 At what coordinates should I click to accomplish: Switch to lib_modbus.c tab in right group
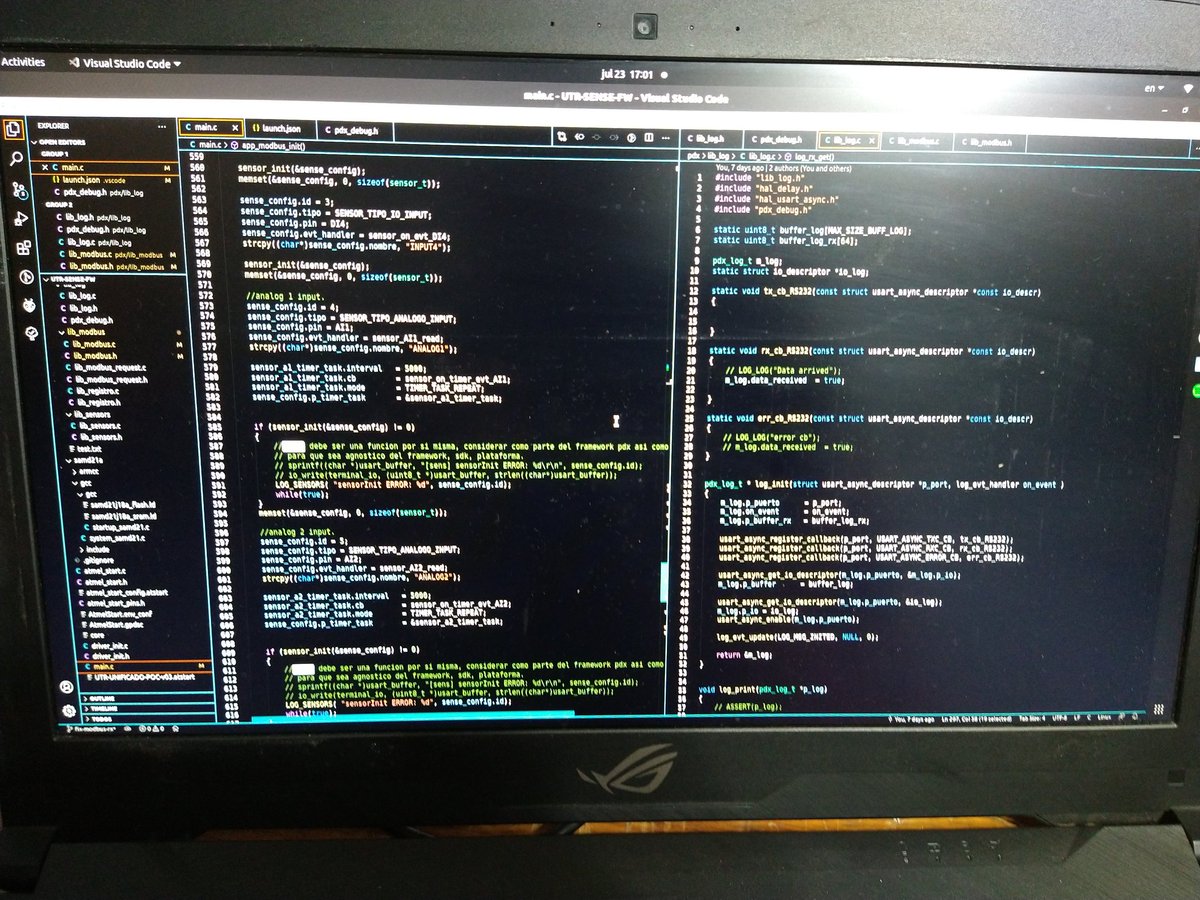click(x=917, y=141)
